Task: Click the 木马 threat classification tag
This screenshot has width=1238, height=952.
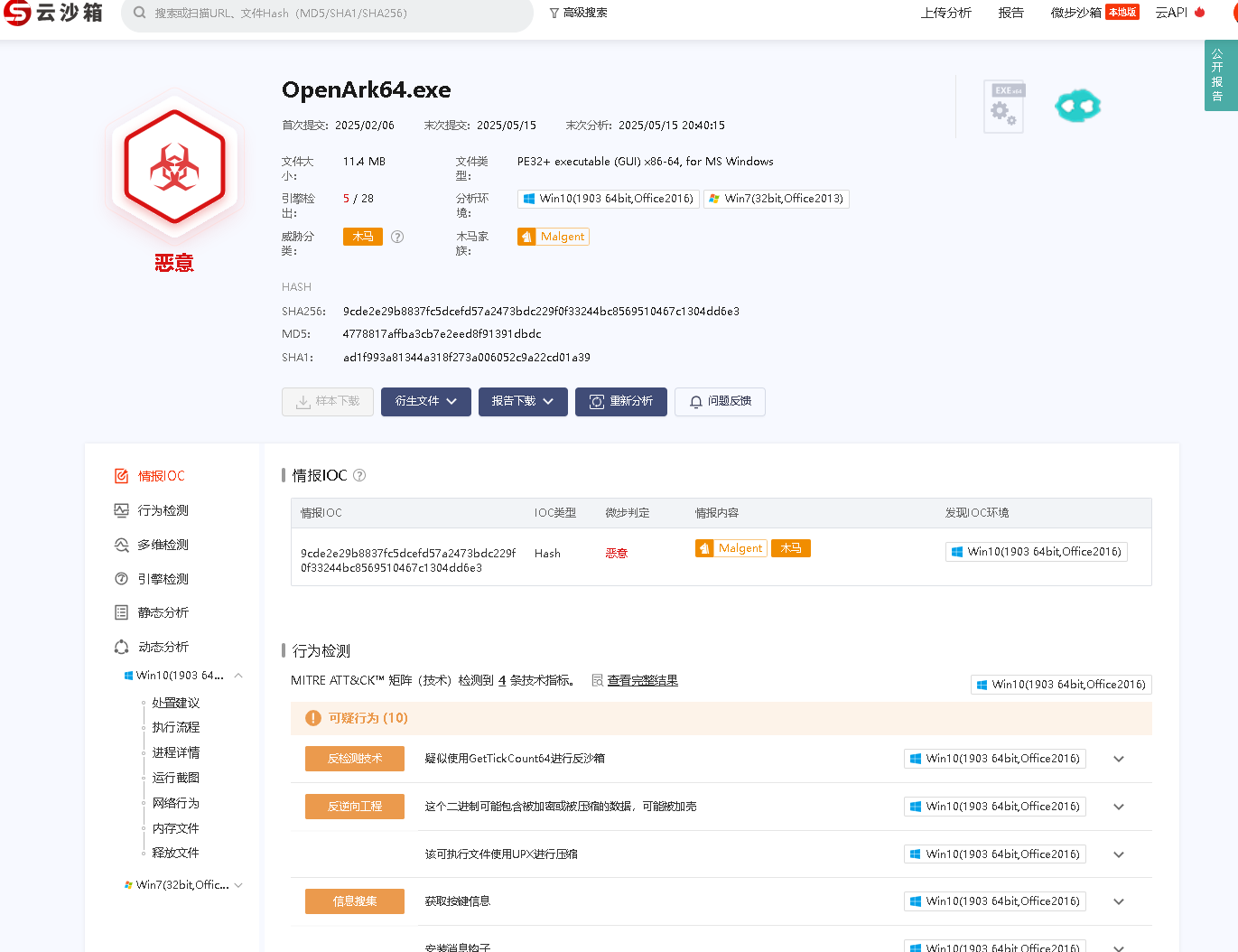Action: pos(363,237)
